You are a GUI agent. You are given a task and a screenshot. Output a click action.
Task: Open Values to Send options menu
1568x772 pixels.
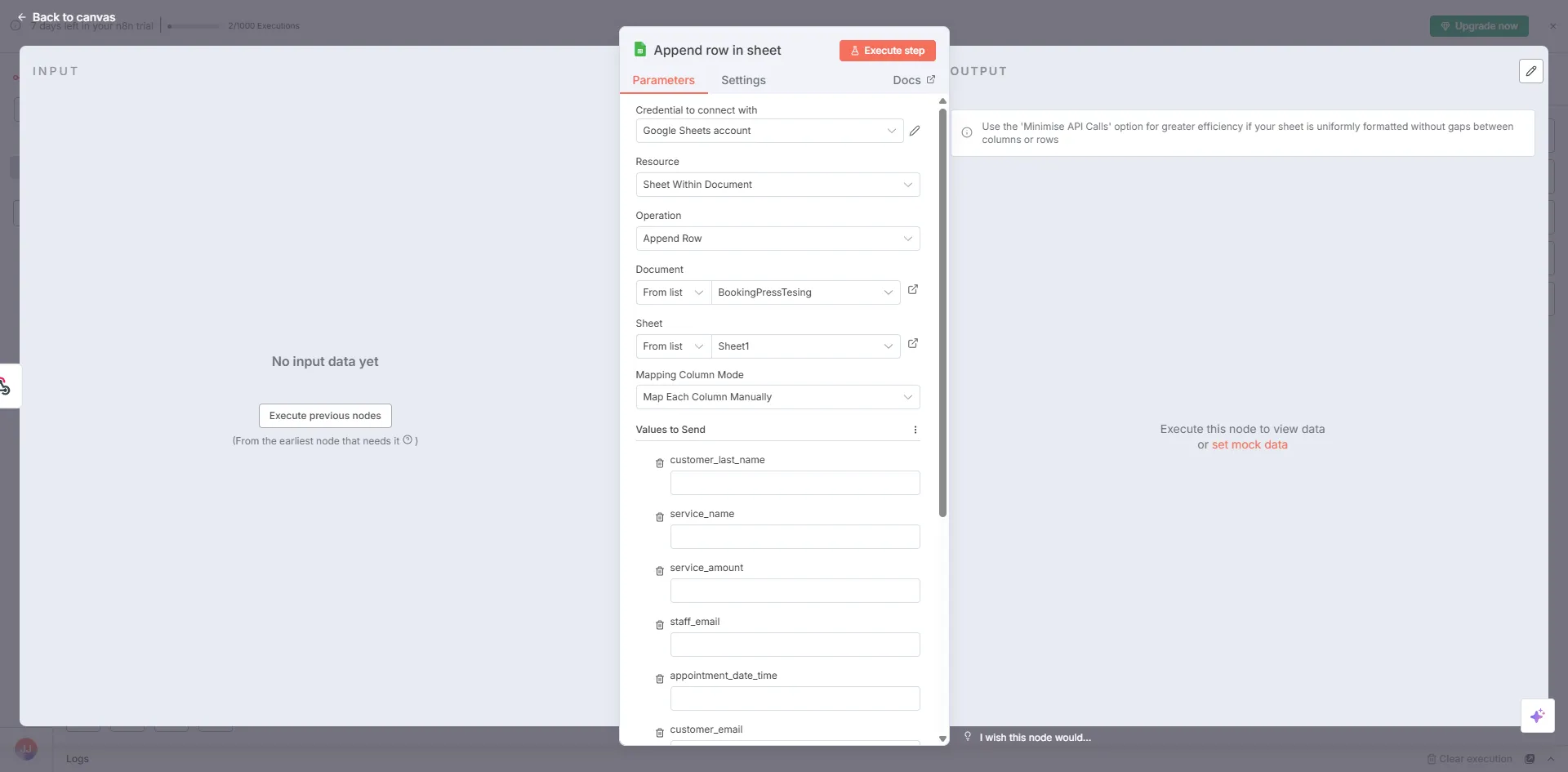(915, 430)
